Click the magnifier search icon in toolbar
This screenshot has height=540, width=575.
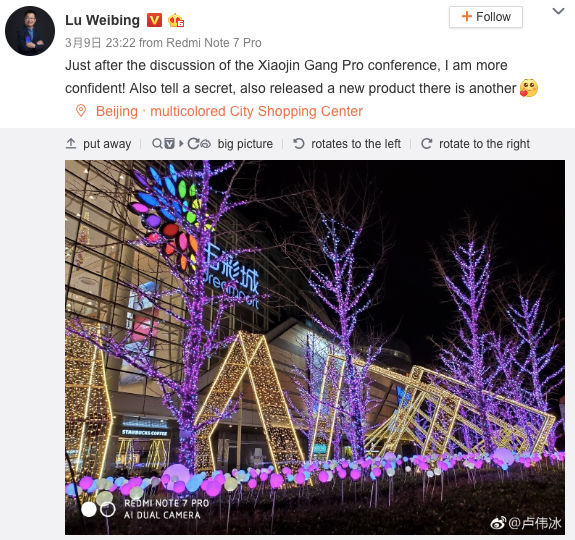point(157,143)
